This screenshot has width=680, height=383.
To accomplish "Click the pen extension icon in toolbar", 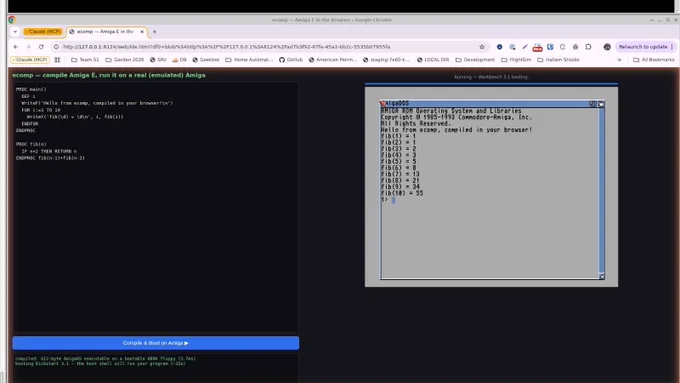I will 525,47.
